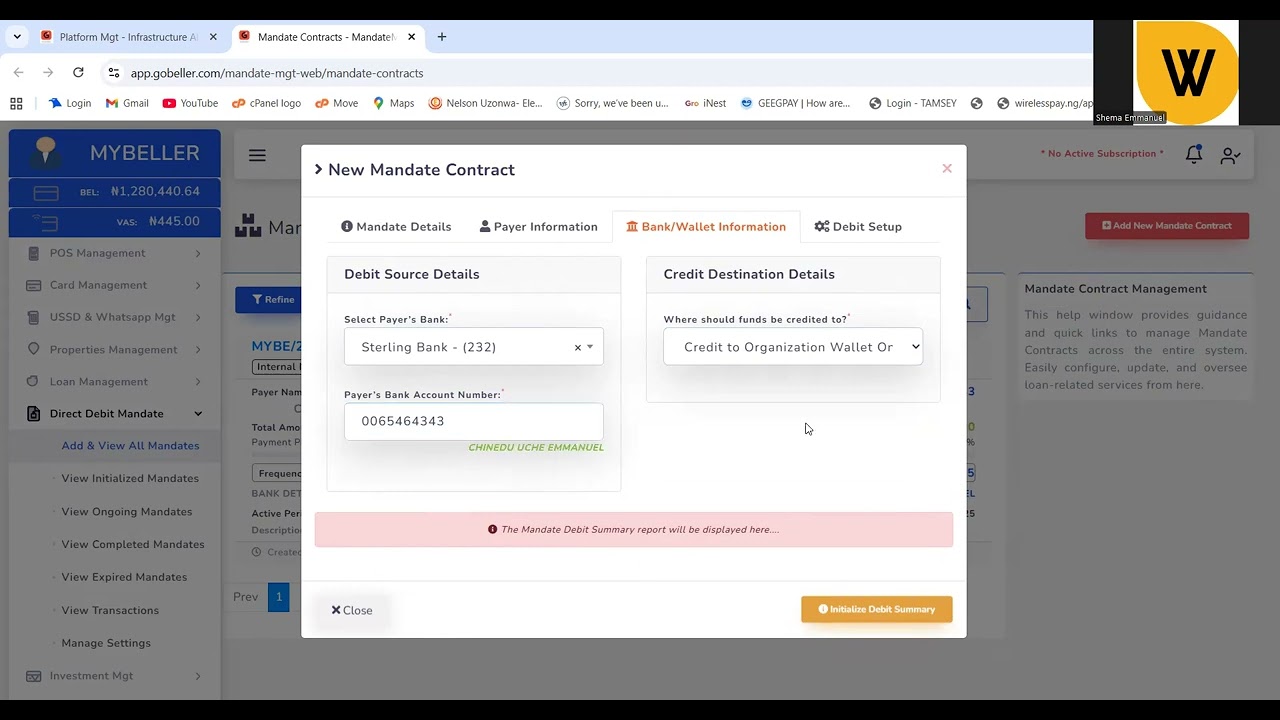Select Bank/Wallet Information tab

pyautogui.click(x=706, y=227)
